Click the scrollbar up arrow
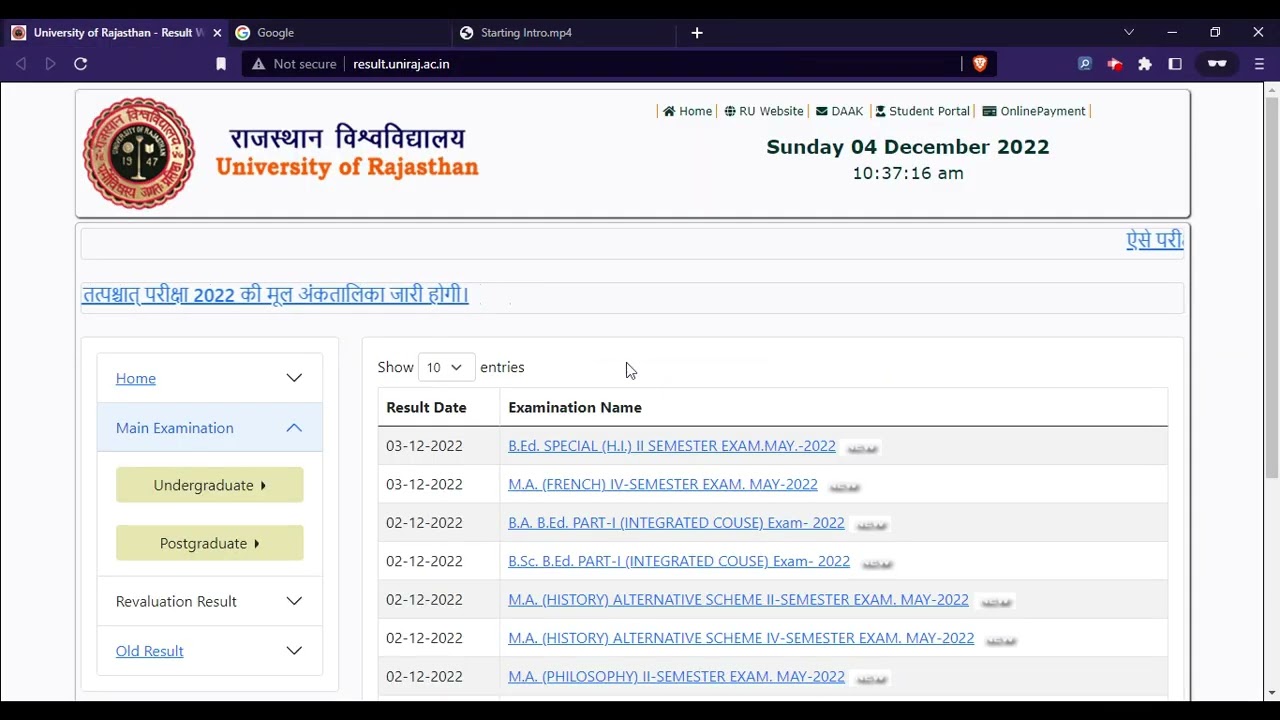Screen dimensions: 1280x720 (1272, 91)
